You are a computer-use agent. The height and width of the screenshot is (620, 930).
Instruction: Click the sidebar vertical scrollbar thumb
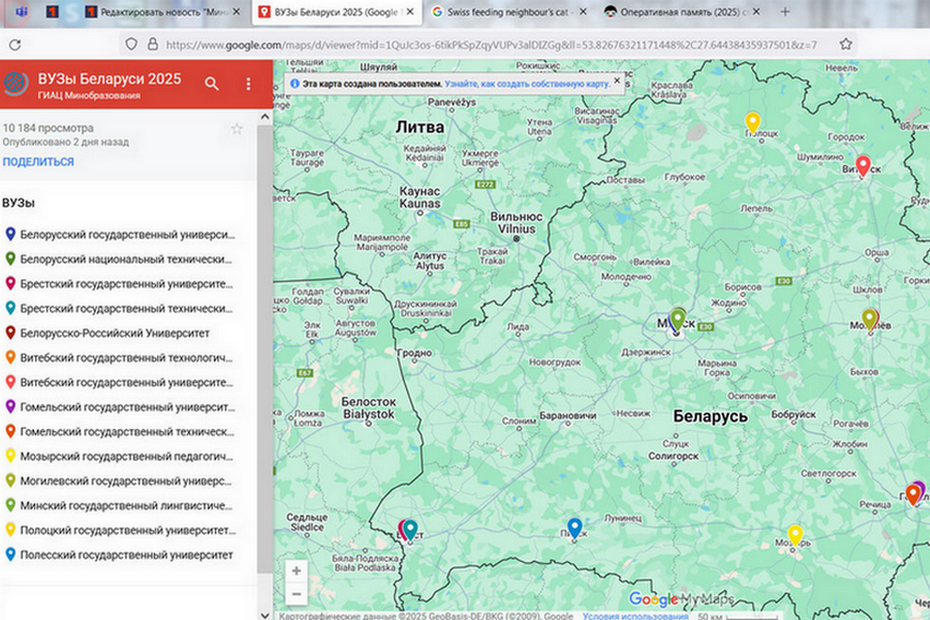(265, 349)
